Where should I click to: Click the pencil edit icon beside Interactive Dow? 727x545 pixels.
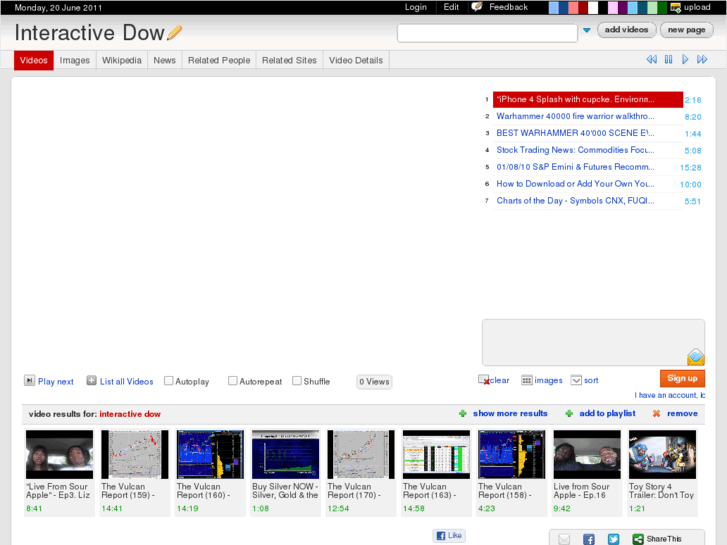pos(174,32)
